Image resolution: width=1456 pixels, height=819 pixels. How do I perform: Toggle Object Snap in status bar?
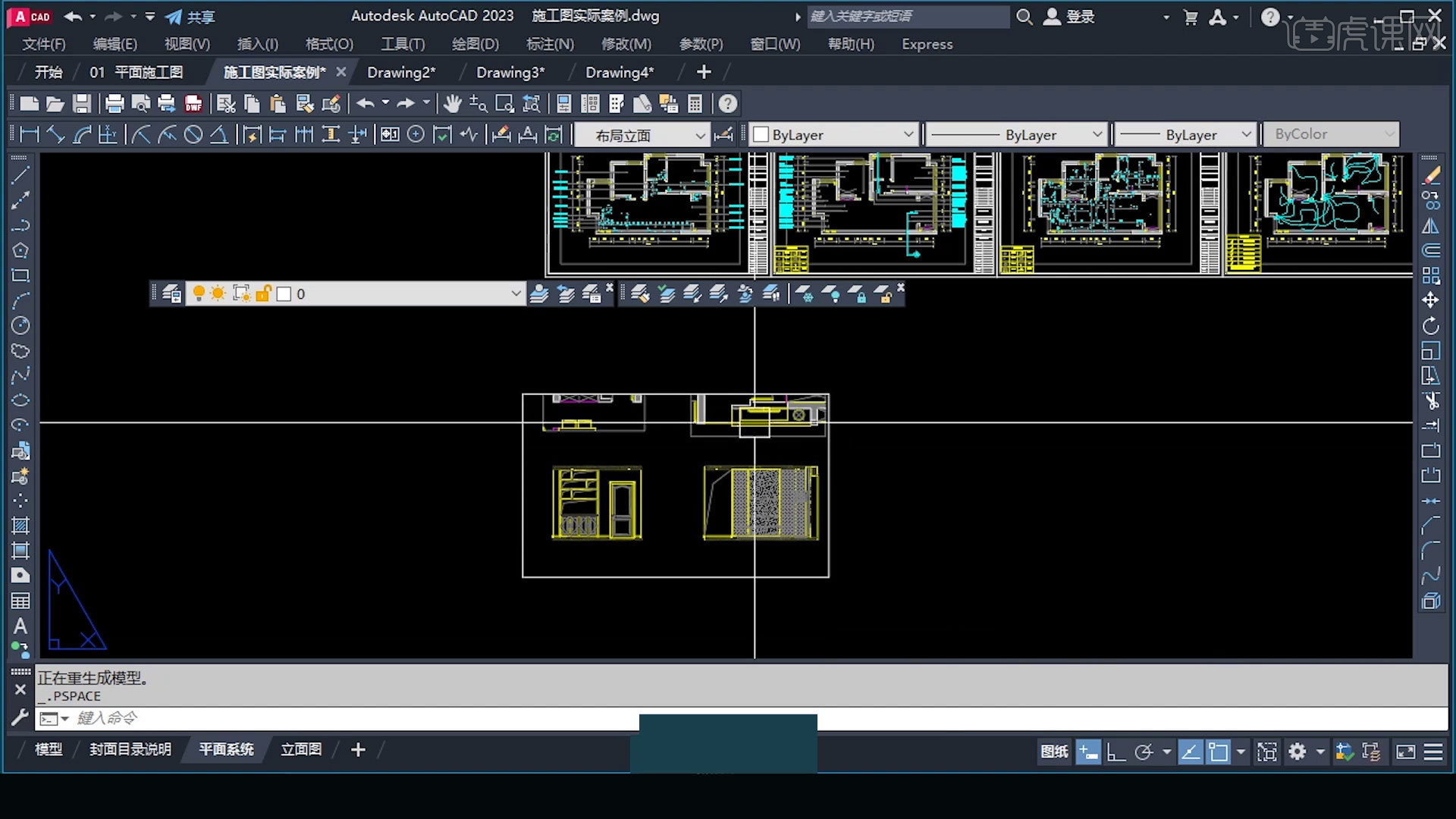1218,752
